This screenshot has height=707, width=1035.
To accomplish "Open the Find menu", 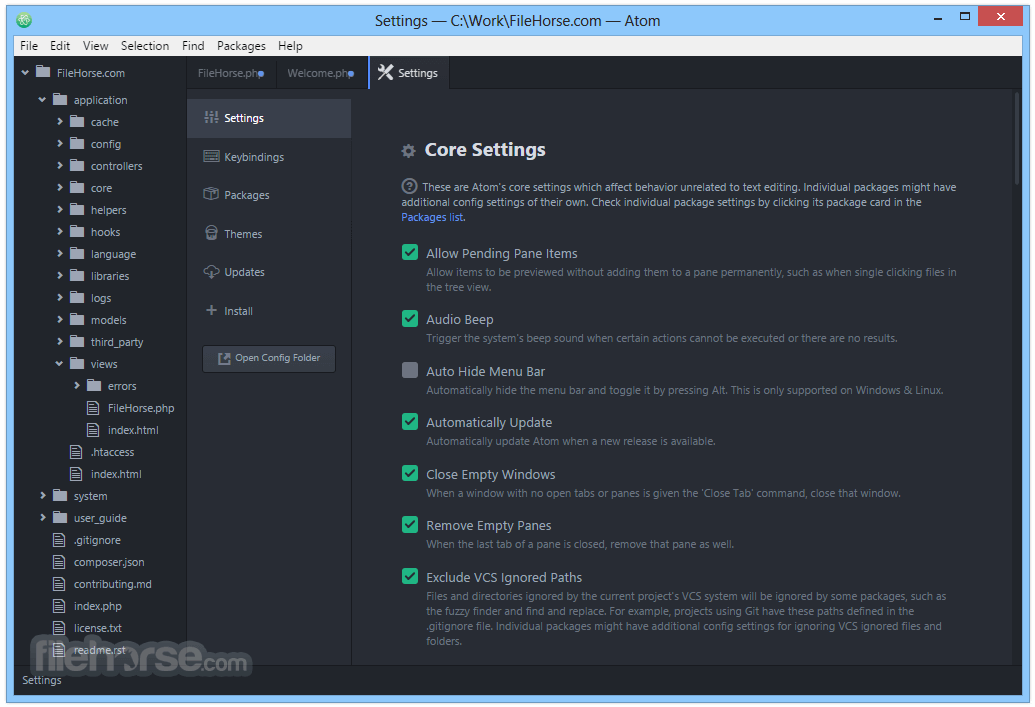I will (x=193, y=46).
